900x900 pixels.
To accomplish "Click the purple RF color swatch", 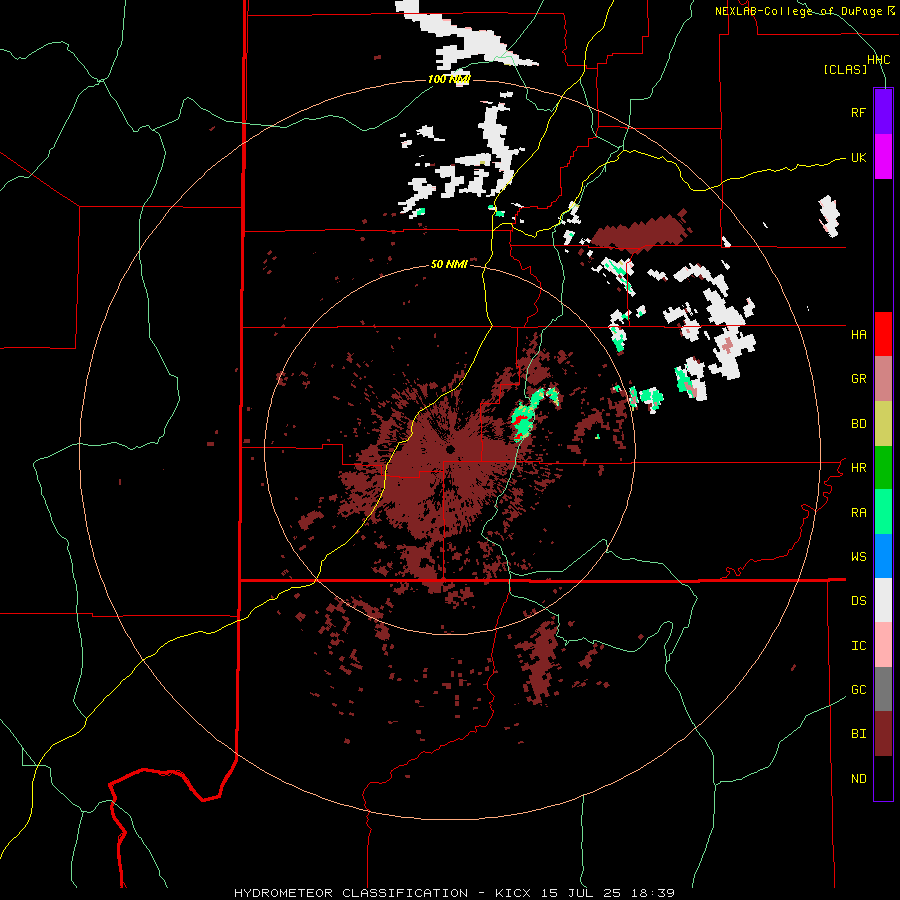I will click(883, 112).
